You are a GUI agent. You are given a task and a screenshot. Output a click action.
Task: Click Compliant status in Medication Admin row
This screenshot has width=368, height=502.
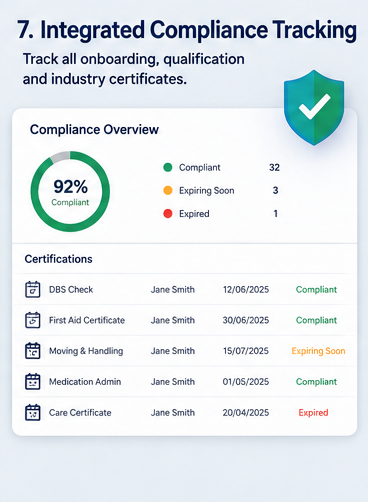[x=316, y=382]
